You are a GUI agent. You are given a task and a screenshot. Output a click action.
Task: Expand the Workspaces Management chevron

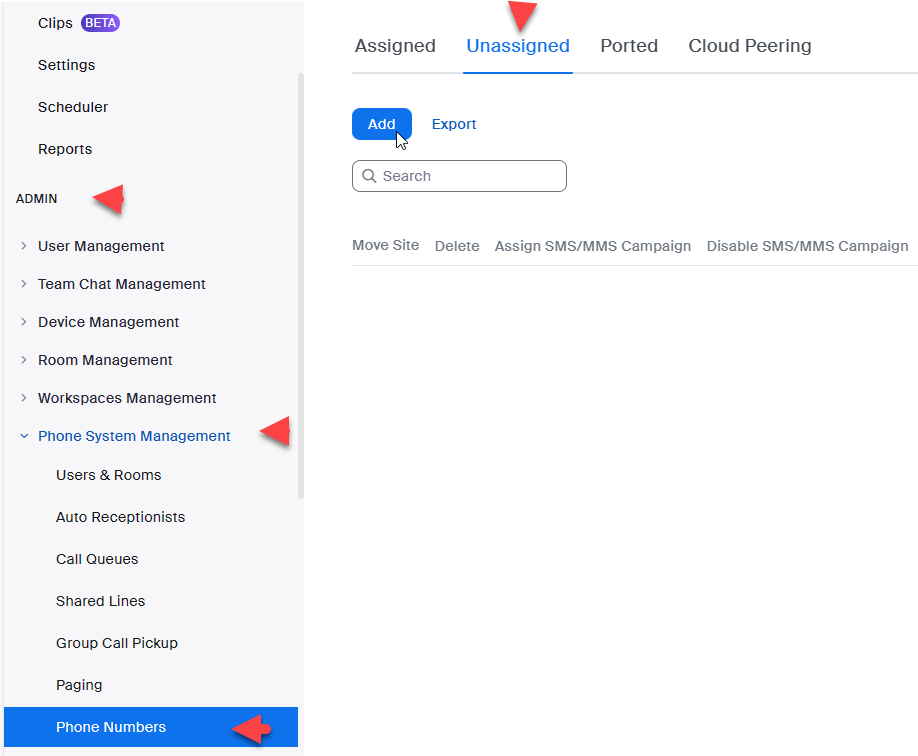pos(24,398)
